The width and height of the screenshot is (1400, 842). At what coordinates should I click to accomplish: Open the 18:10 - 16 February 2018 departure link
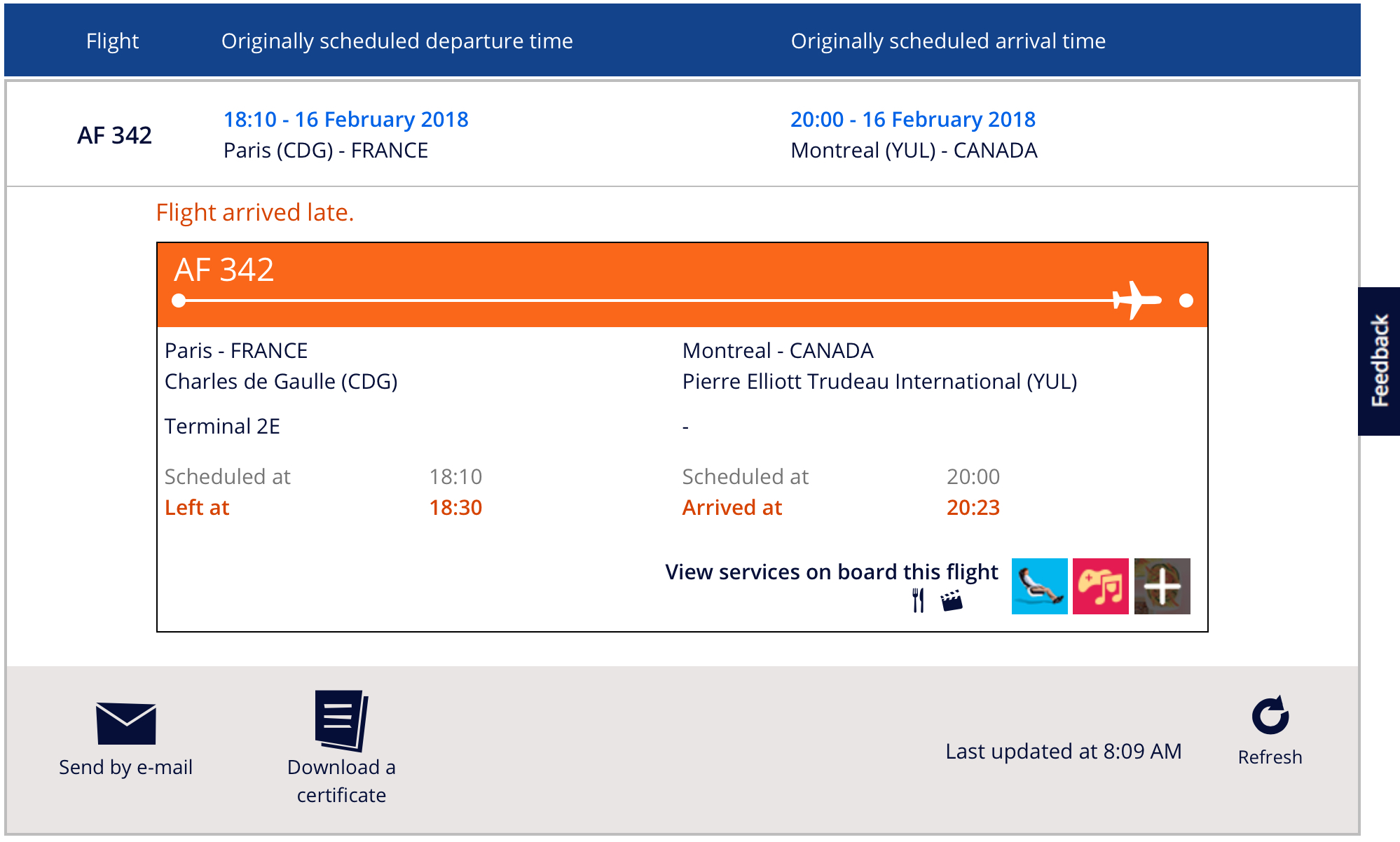pos(346,120)
